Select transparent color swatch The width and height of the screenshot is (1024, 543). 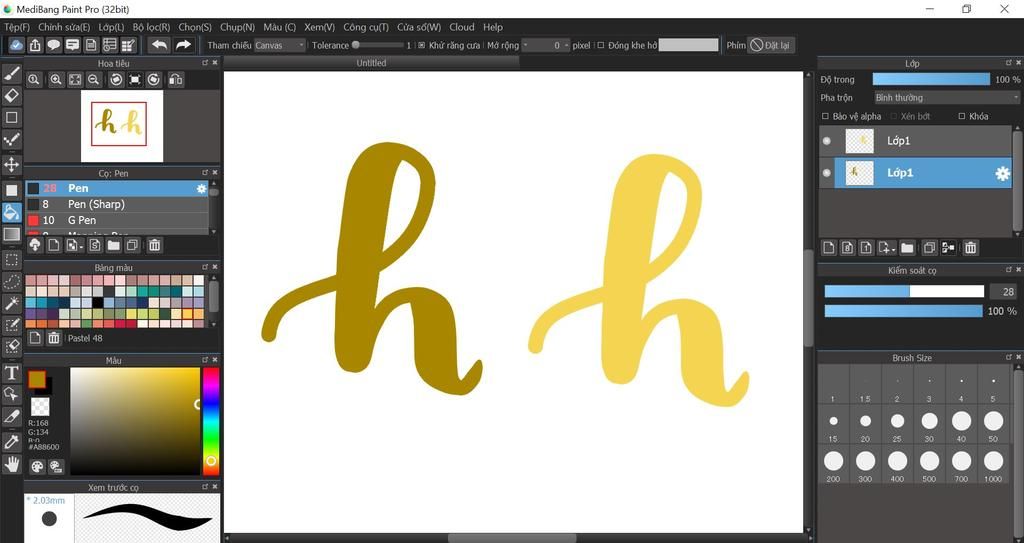pos(40,406)
